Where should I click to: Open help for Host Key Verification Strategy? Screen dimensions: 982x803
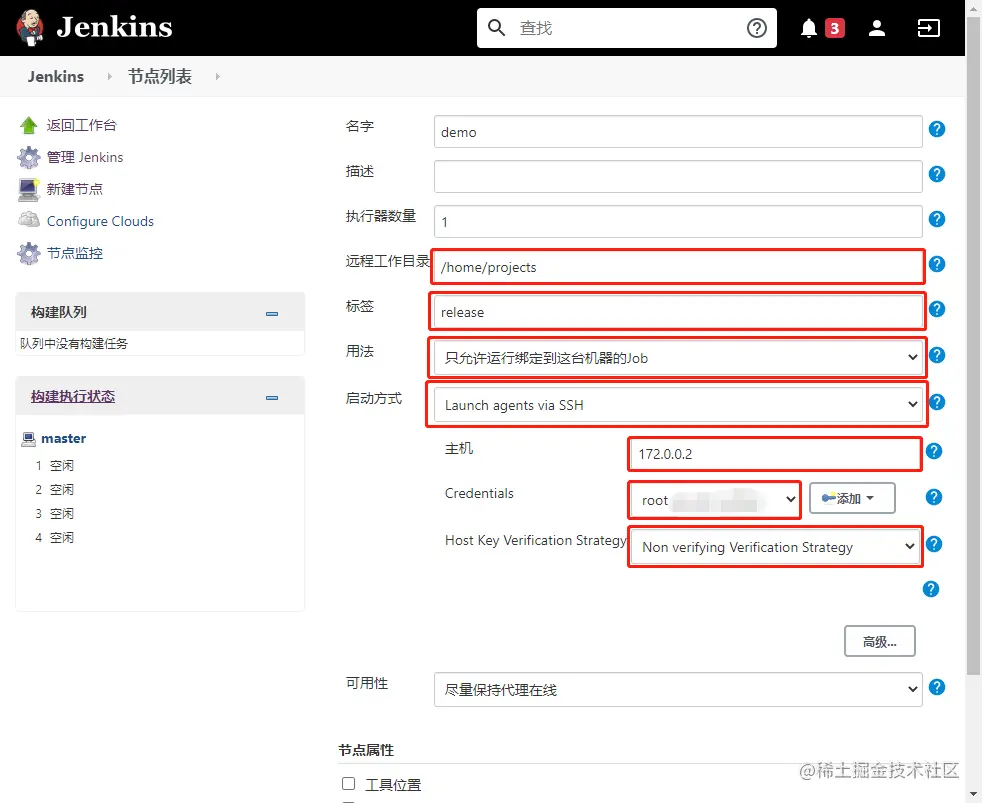click(x=933, y=544)
